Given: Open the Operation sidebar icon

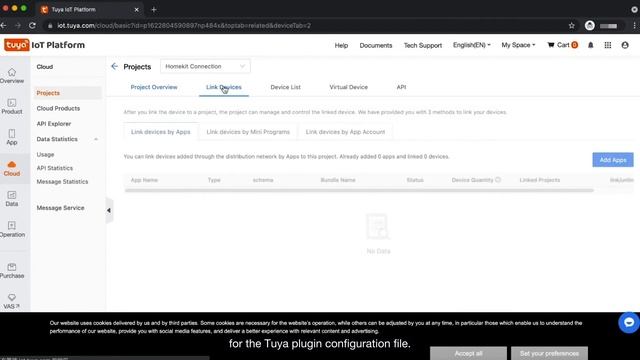Looking at the screenshot, I should coord(11,229).
